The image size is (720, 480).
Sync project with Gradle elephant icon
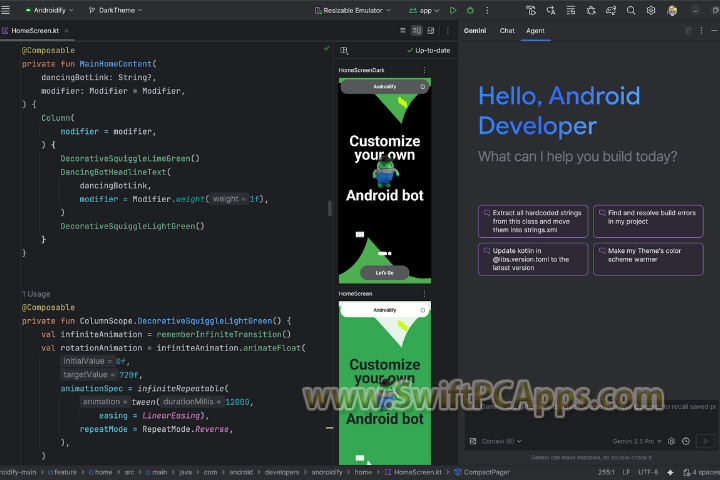[611, 10]
